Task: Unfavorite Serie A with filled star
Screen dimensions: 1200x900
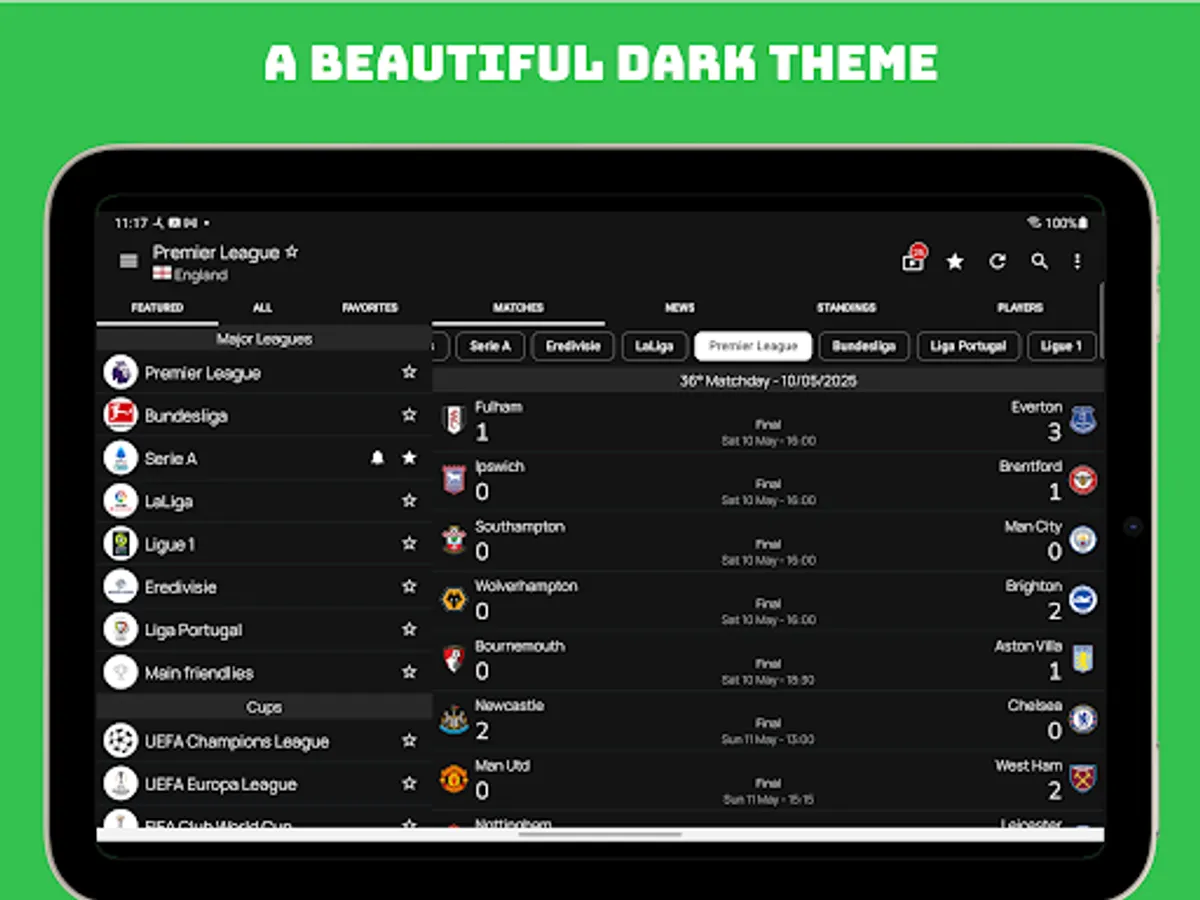Action: tap(409, 458)
